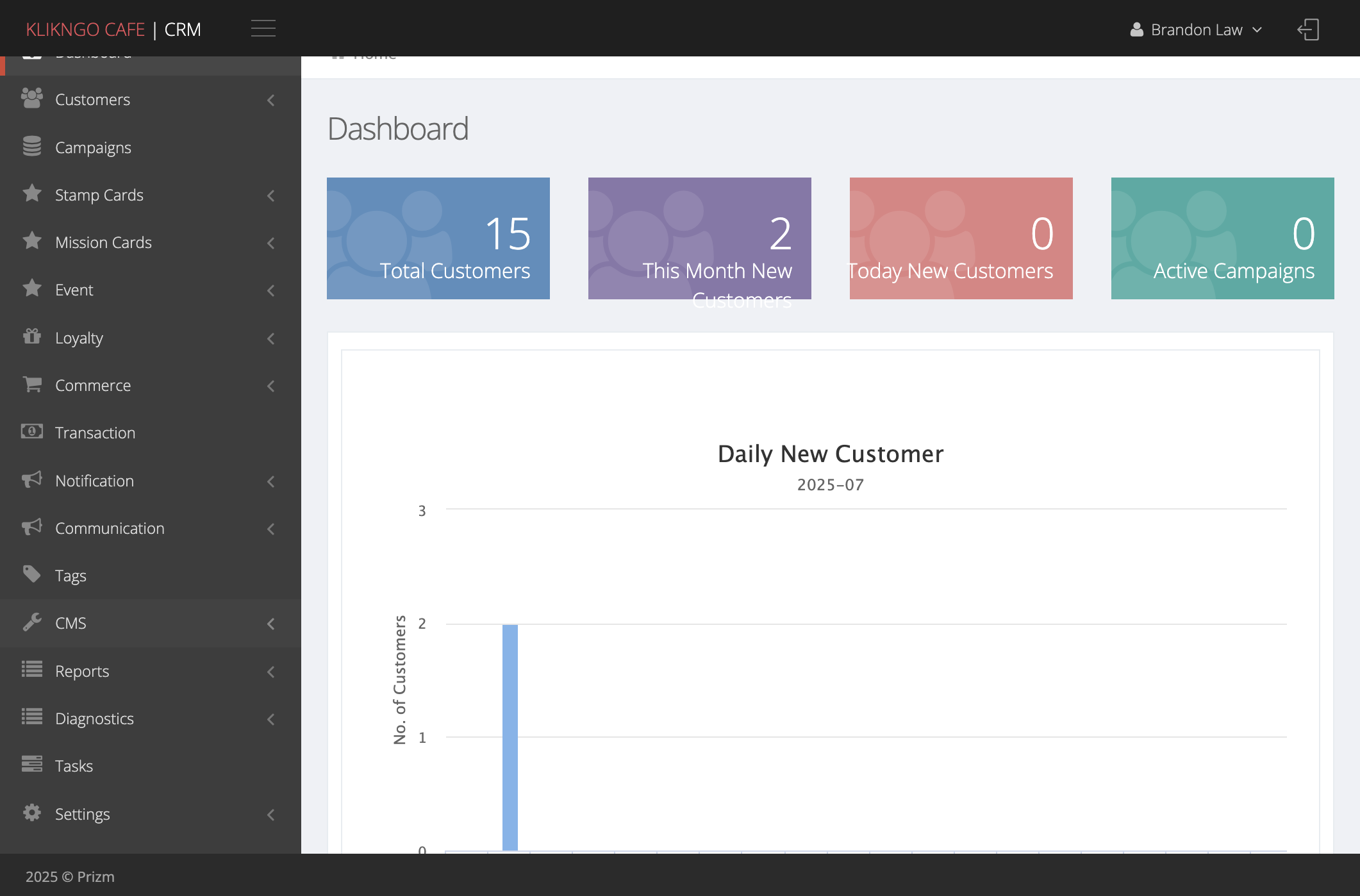Click the logout icon in top bar

1308,29
